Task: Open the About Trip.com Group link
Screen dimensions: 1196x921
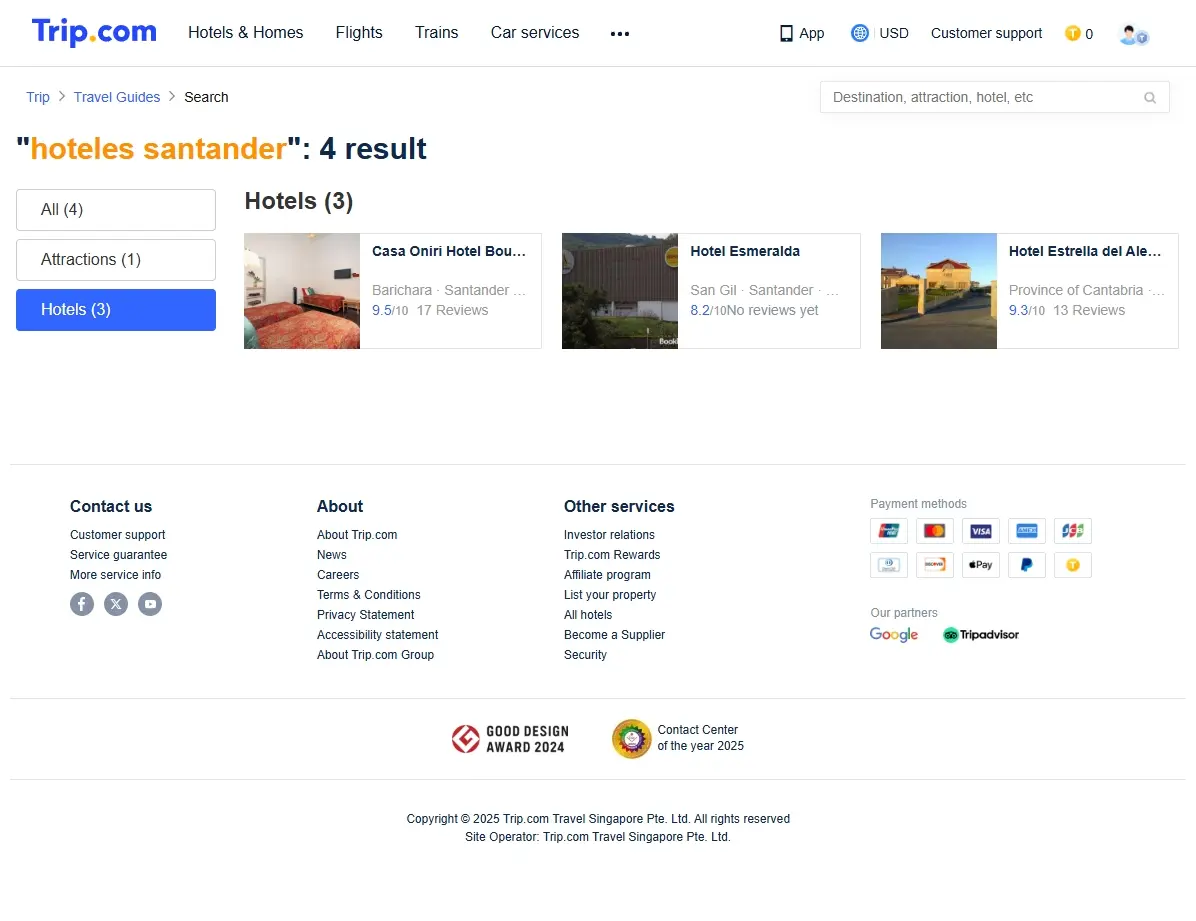Action: click(375, 655)
